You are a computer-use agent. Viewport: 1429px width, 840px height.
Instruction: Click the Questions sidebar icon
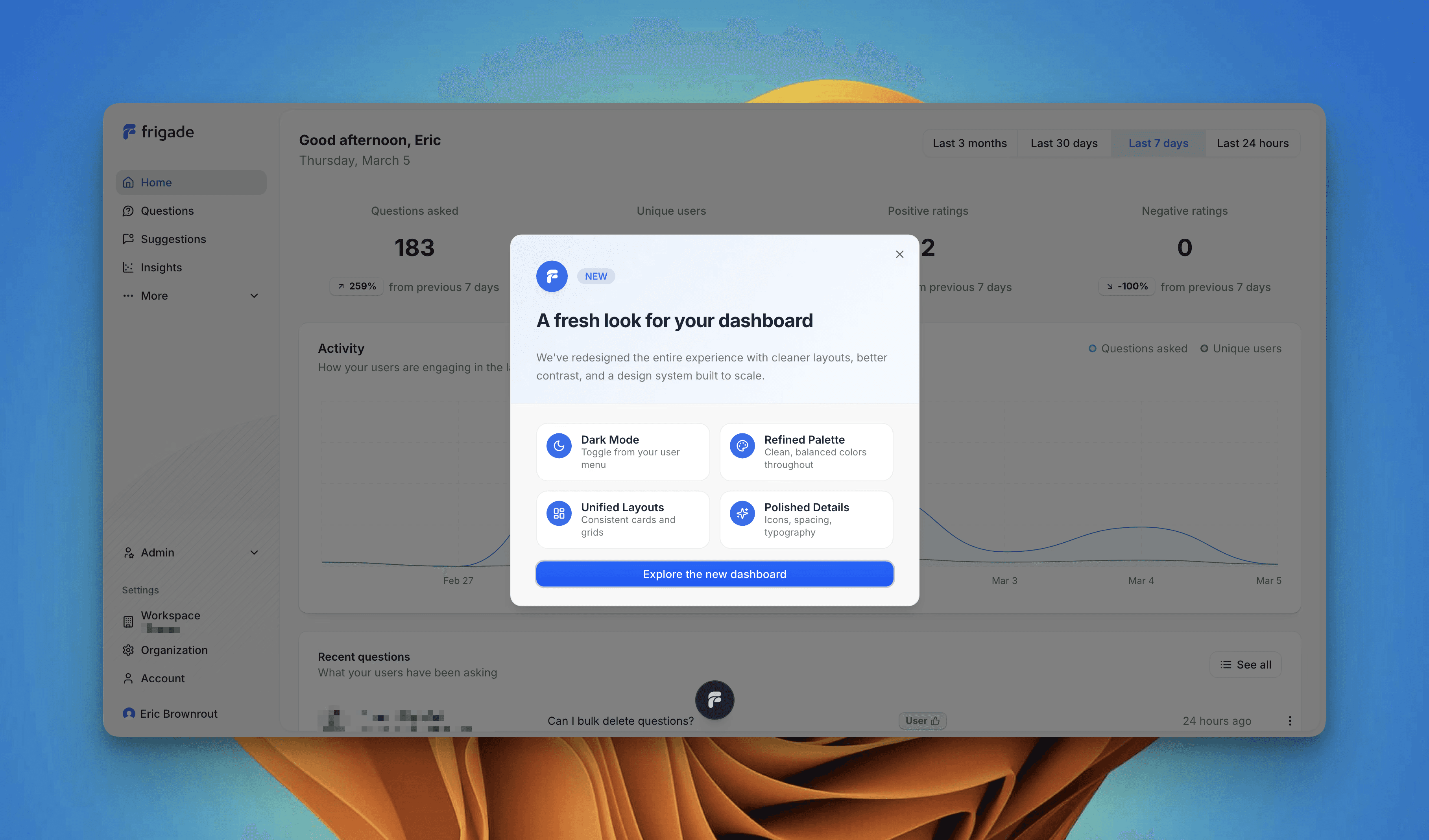(128, 211)
